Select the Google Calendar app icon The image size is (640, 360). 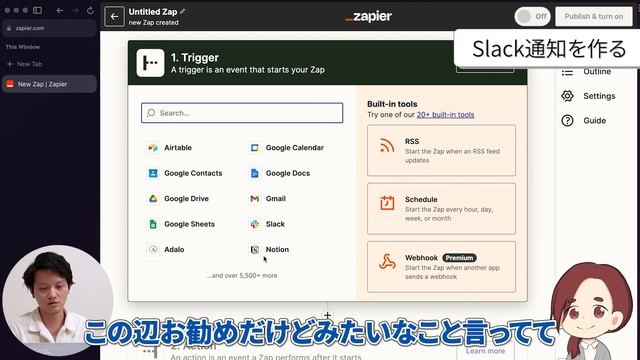click(x=255, y=148)
